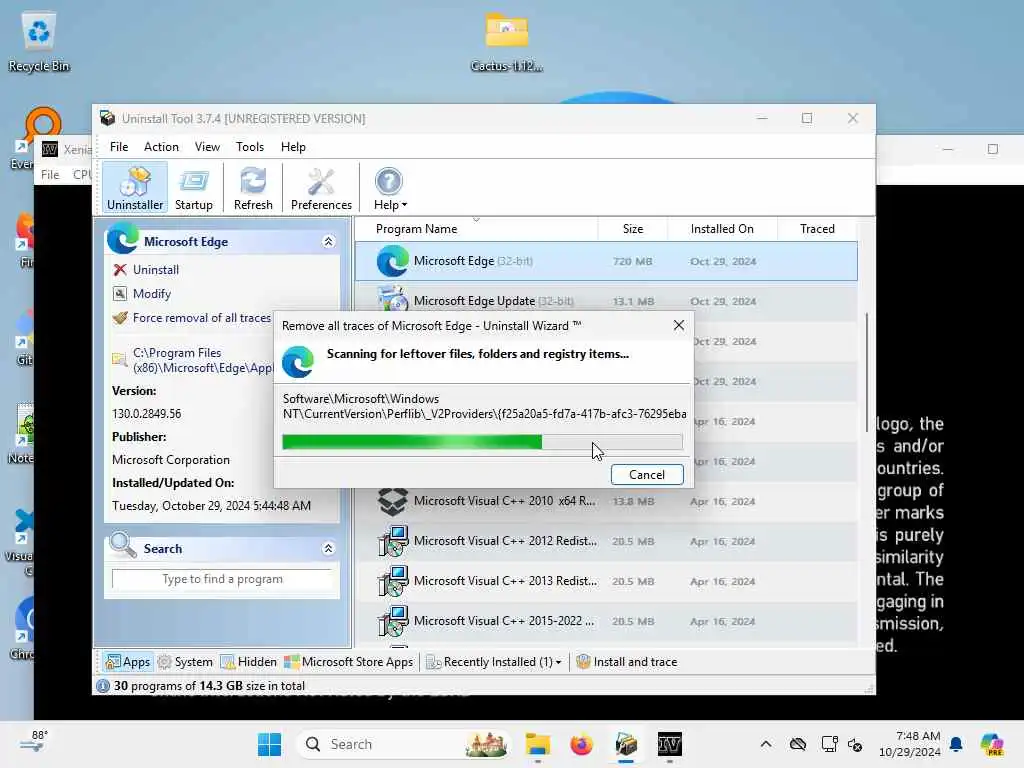Click the Microsoft Edge icon in list
Viewport: 1024px width, 768px height.
coord(392,261)
